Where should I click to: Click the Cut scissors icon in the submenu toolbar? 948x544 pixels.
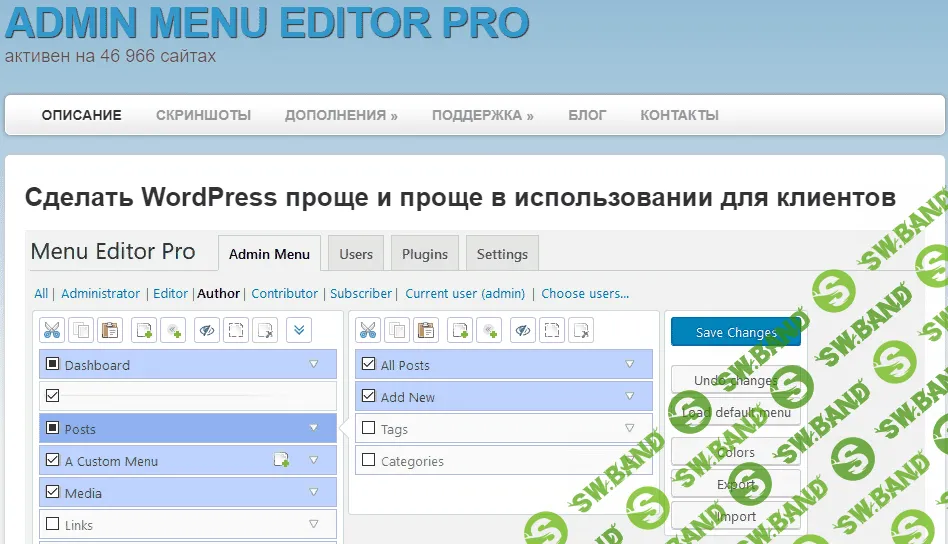coord(368,331)
